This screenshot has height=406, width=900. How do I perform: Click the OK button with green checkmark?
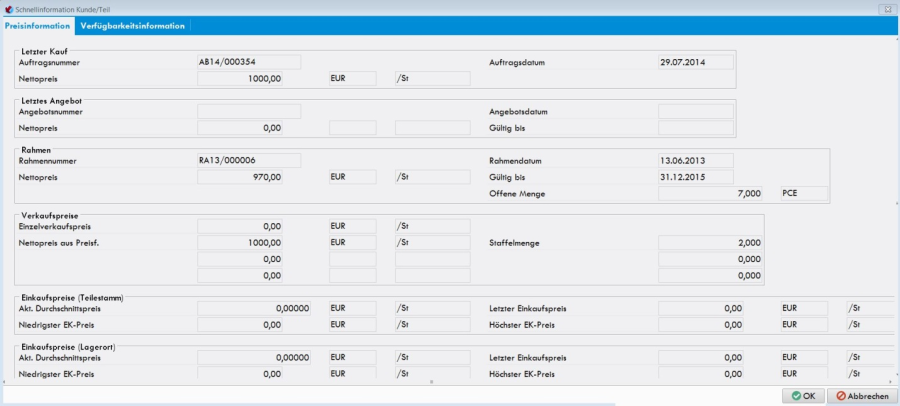pyautogui.click(x=803, y=396)
